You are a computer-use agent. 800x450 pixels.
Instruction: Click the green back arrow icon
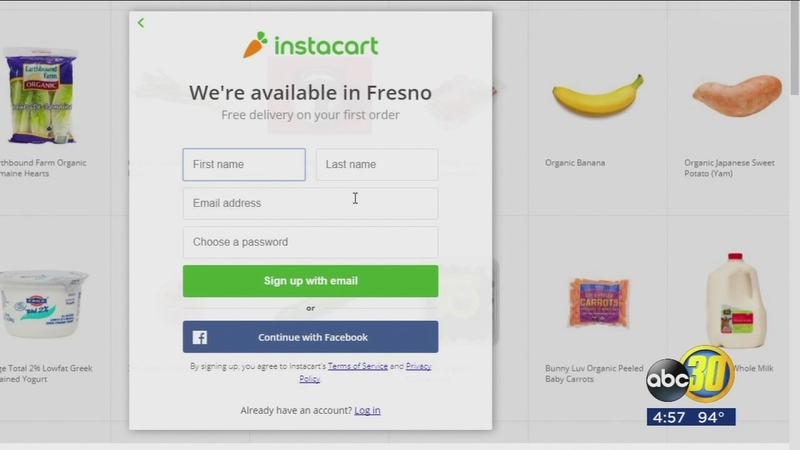click(141, 22)
